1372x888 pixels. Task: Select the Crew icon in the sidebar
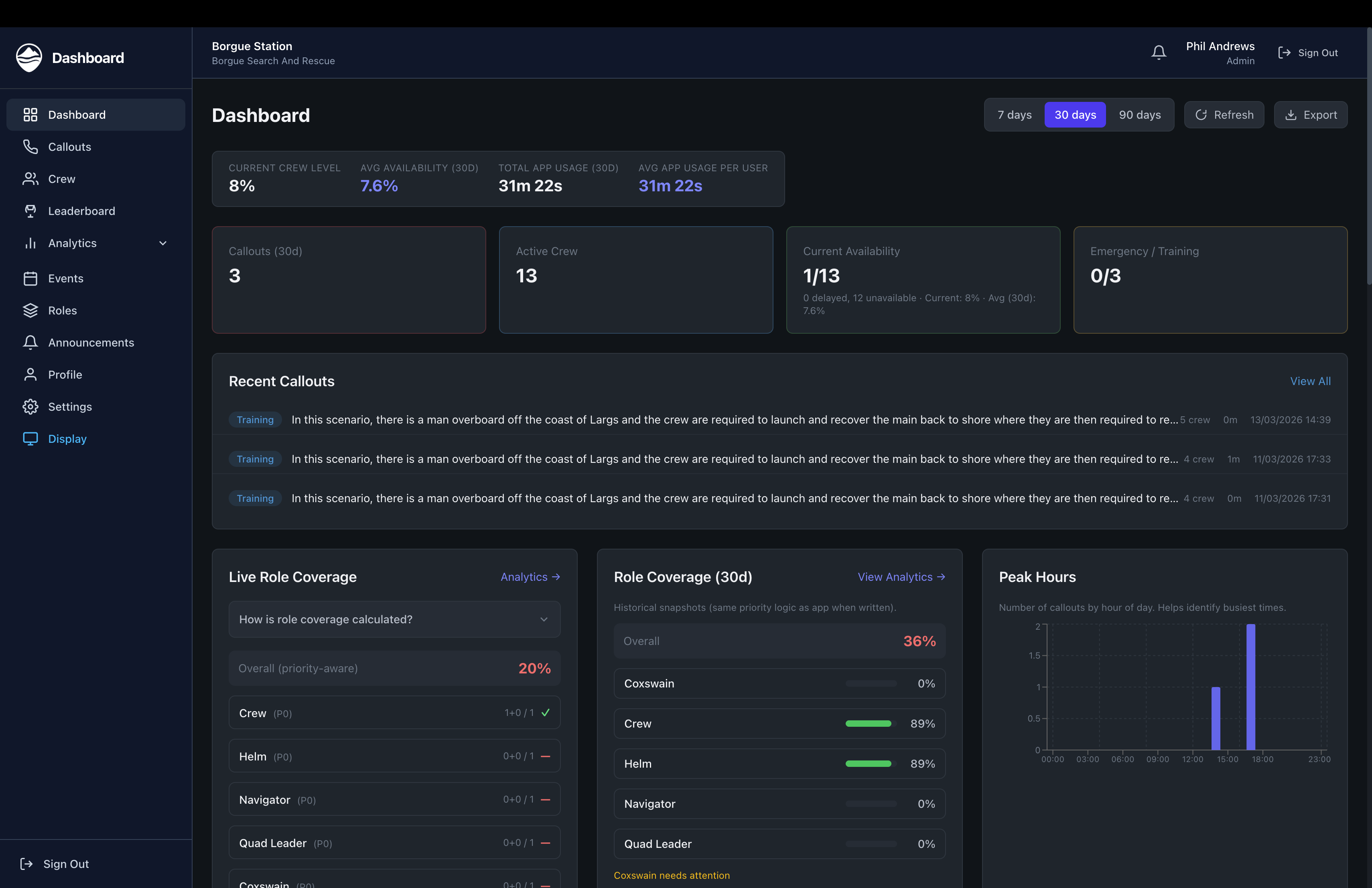(x=31, y=178)
